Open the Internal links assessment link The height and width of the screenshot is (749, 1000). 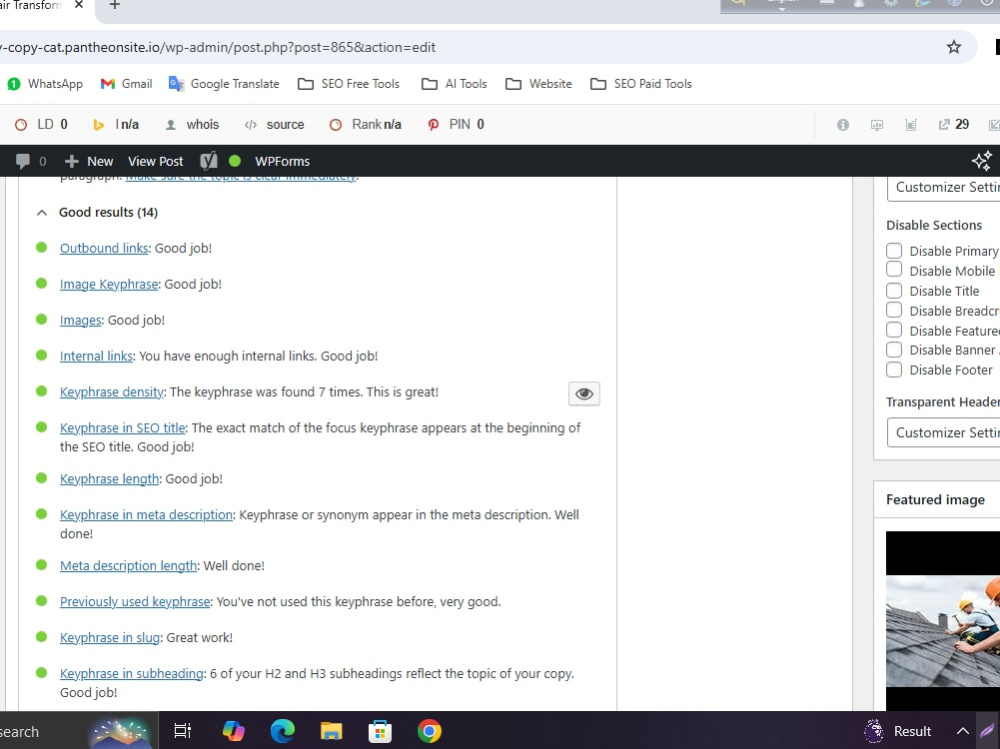[96, 355]
